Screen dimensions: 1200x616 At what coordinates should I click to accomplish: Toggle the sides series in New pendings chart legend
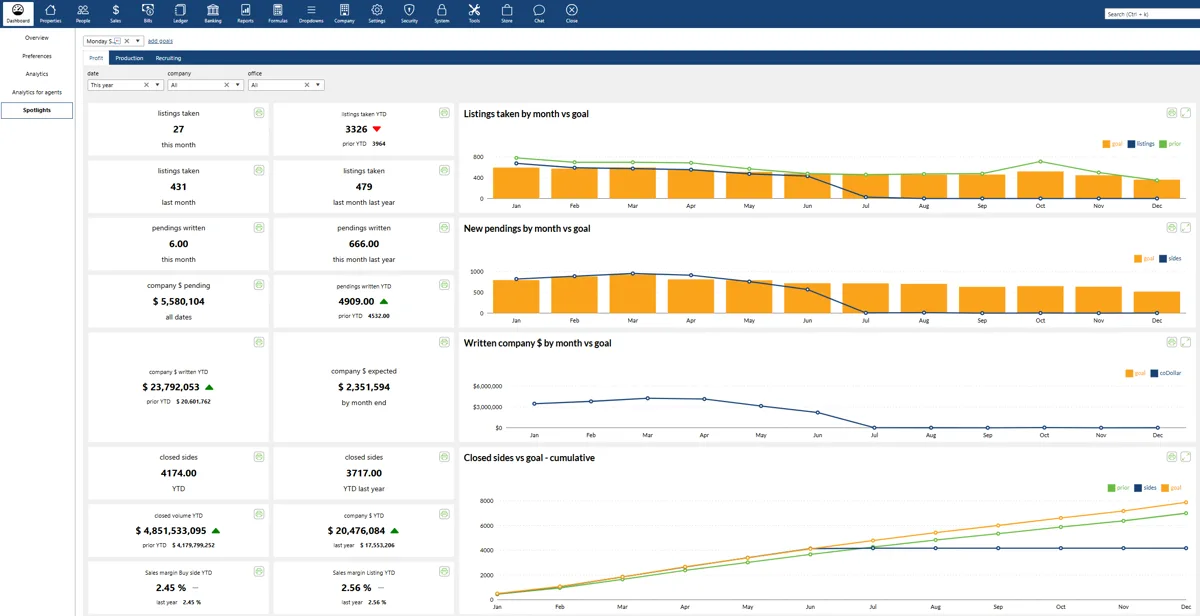(1170, 258)
